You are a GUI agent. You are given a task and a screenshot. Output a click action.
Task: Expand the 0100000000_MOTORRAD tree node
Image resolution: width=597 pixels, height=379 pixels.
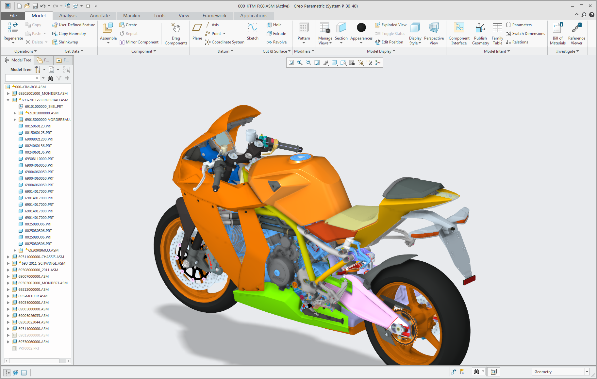[8, 93]
